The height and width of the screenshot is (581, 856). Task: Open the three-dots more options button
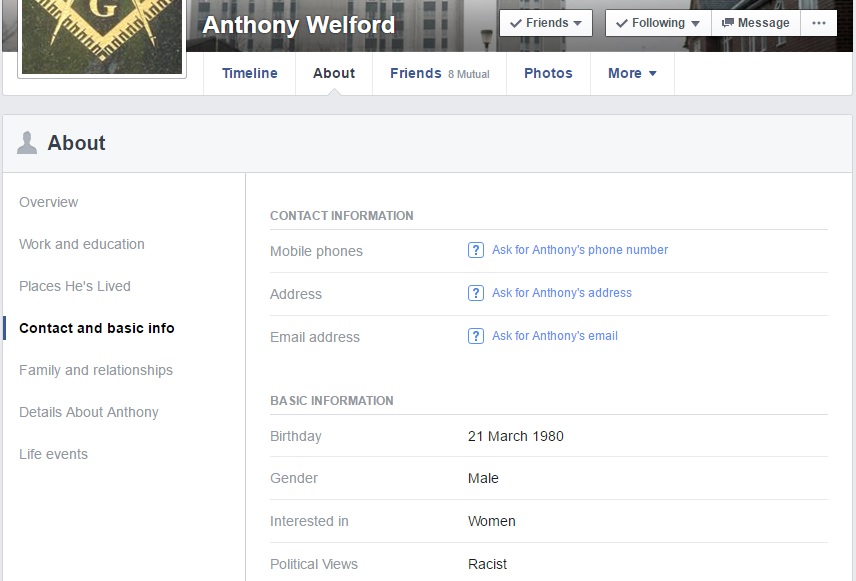click(819, 23)
